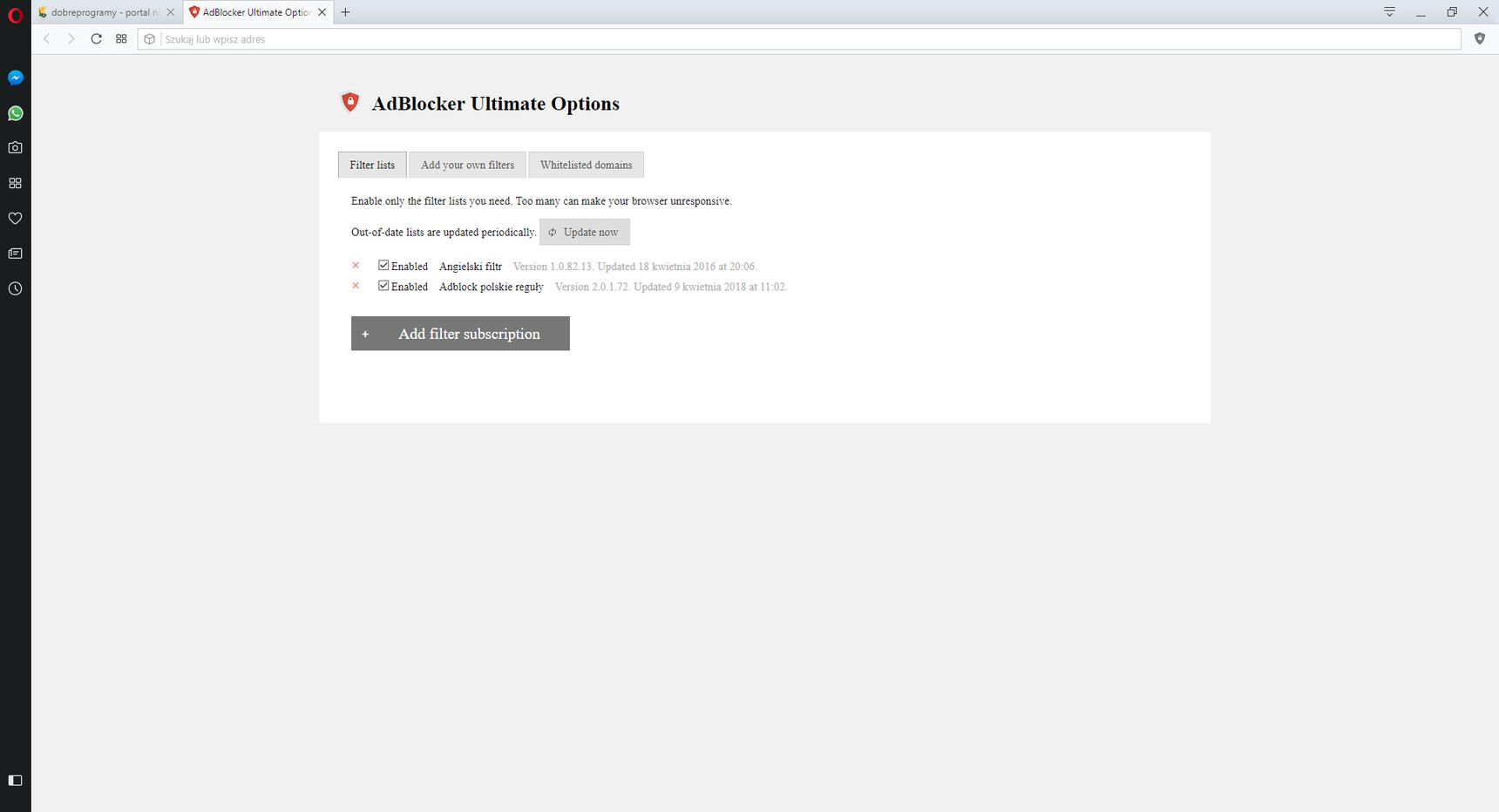Switch to the Filter lists tab
1499x812 pixels.
372,165
